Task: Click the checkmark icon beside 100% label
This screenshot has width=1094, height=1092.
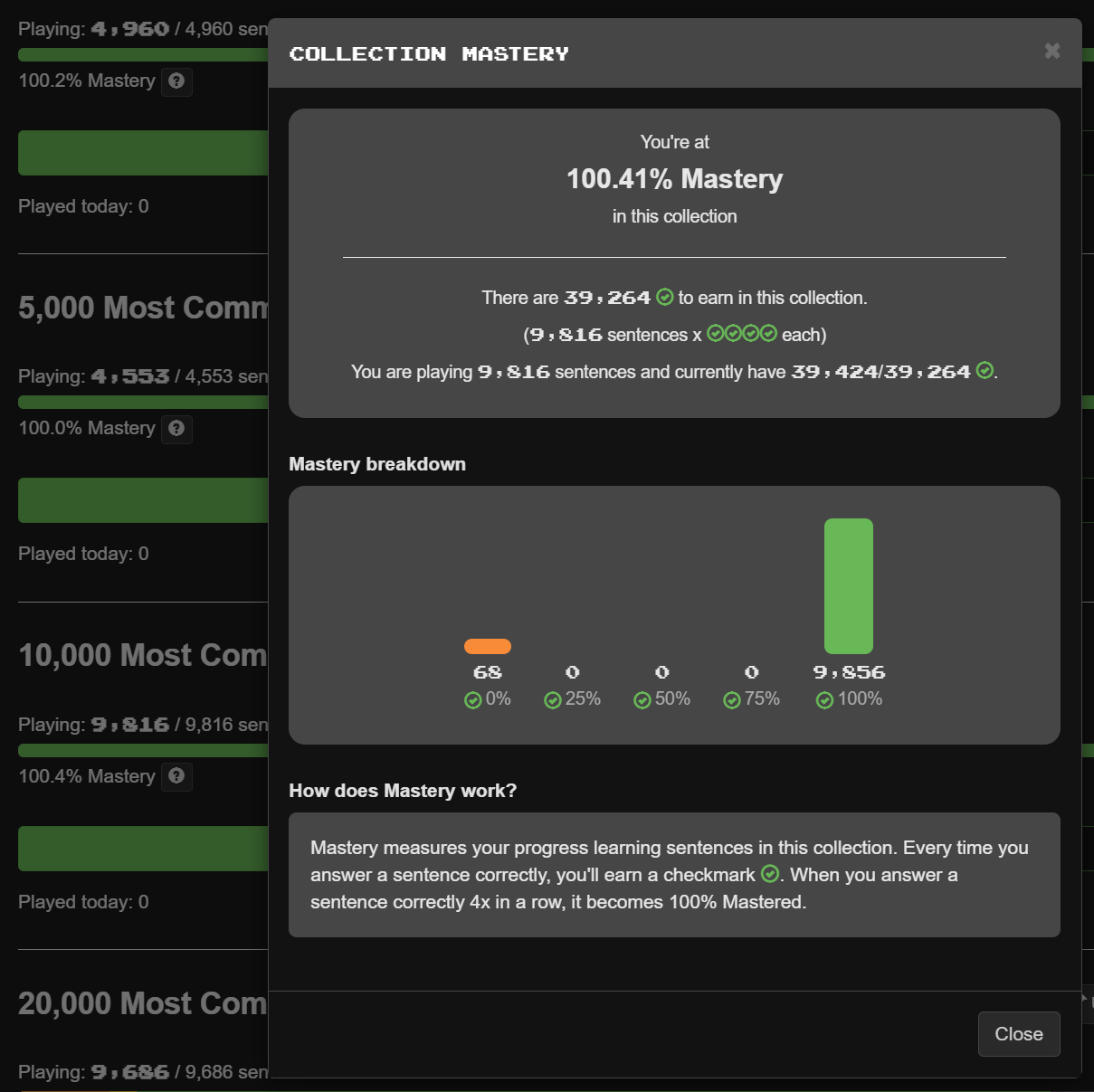Action: click(824, 700)
